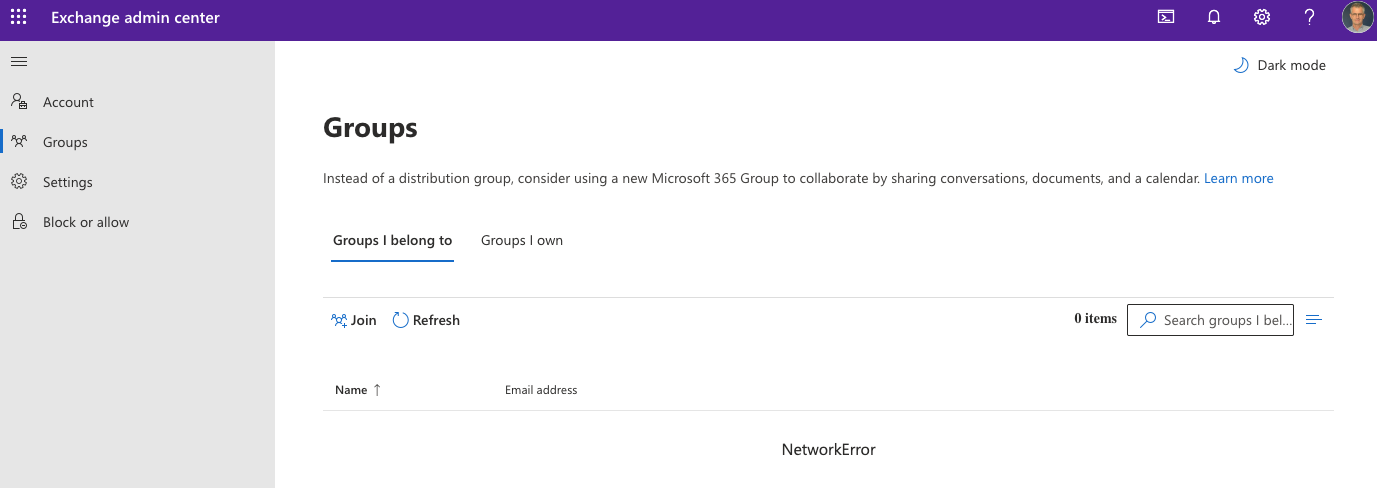Click the 0 items count text
Image resolution: width=1377 pixels, height=488 pixels.
[x=1096, y=319]
